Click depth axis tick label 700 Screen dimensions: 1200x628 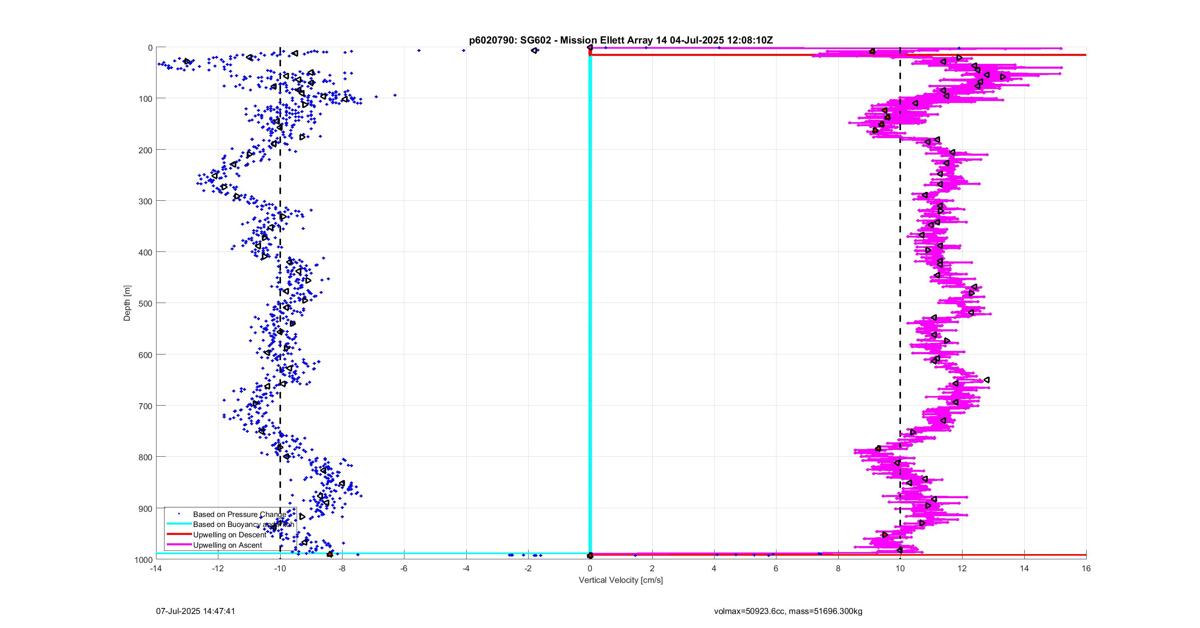tap(145, 406)
